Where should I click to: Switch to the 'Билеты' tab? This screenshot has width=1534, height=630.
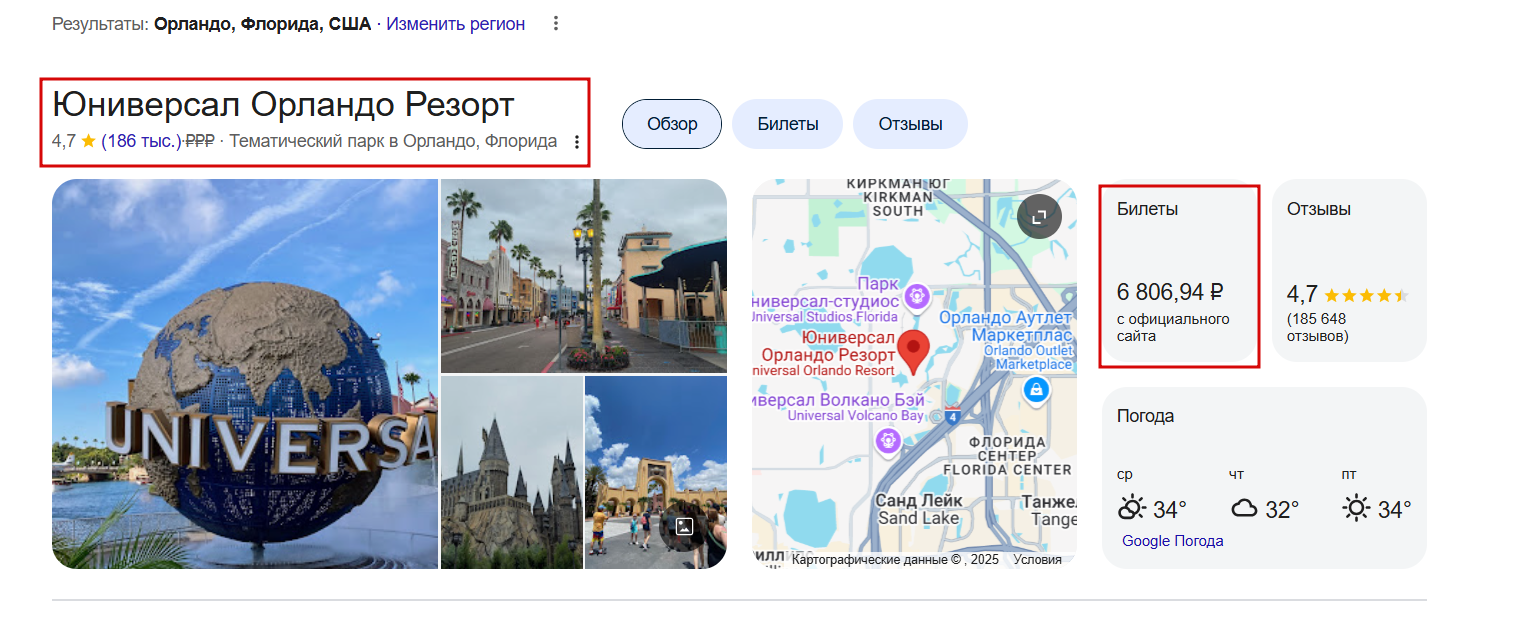(x=788, y=124)
